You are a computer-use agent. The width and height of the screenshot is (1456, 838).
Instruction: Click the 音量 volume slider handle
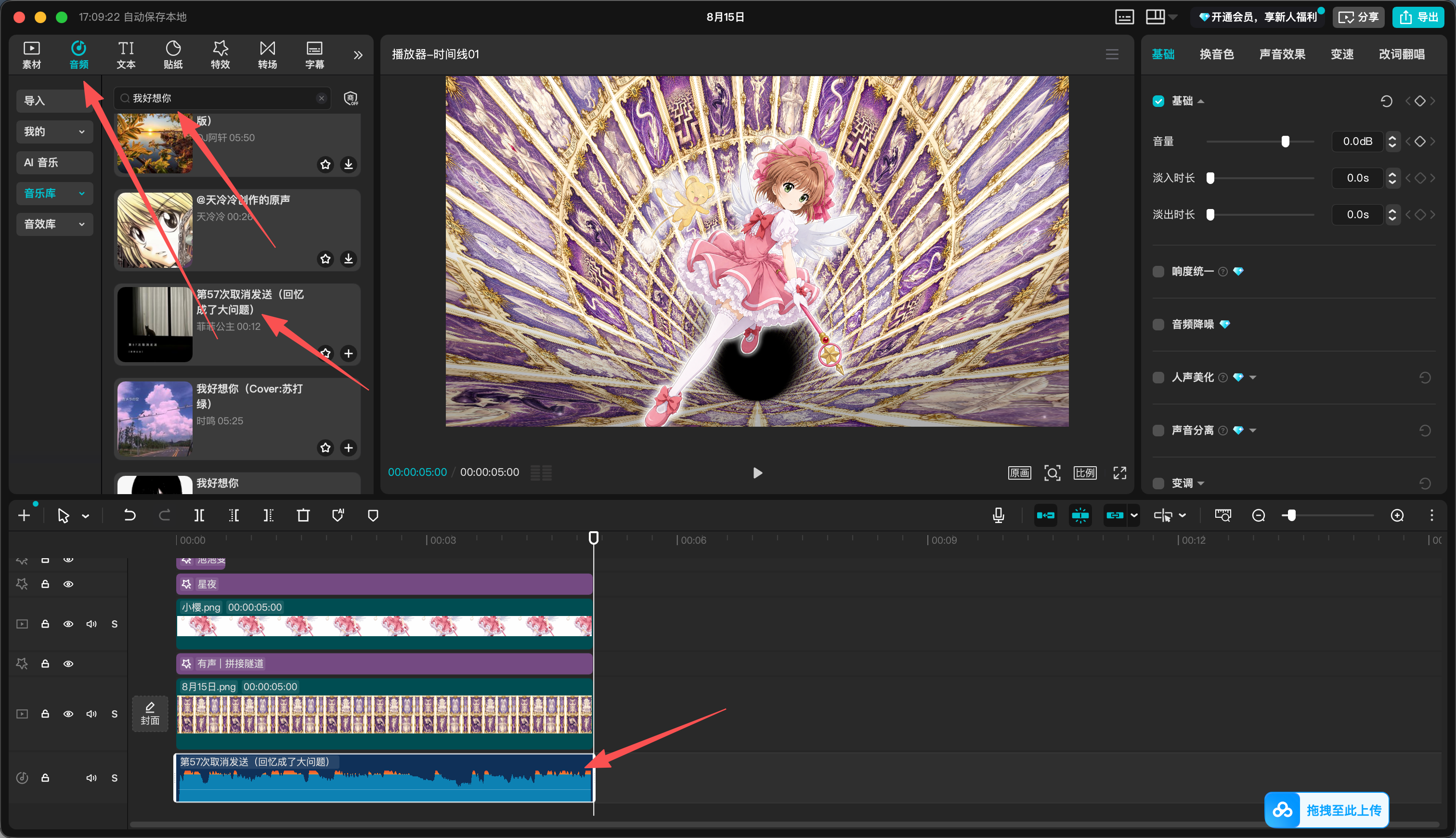click(x=1285, y=141)
